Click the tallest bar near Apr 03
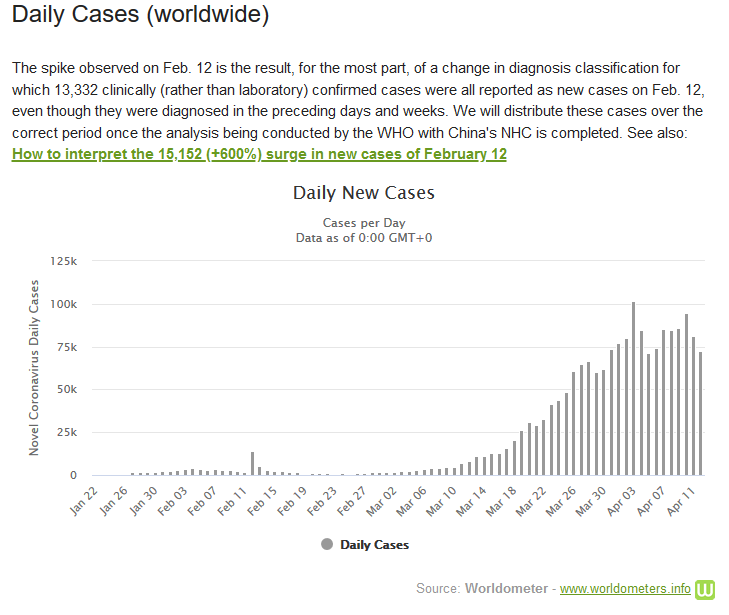The image size is (729, 615). pos(633,388)
